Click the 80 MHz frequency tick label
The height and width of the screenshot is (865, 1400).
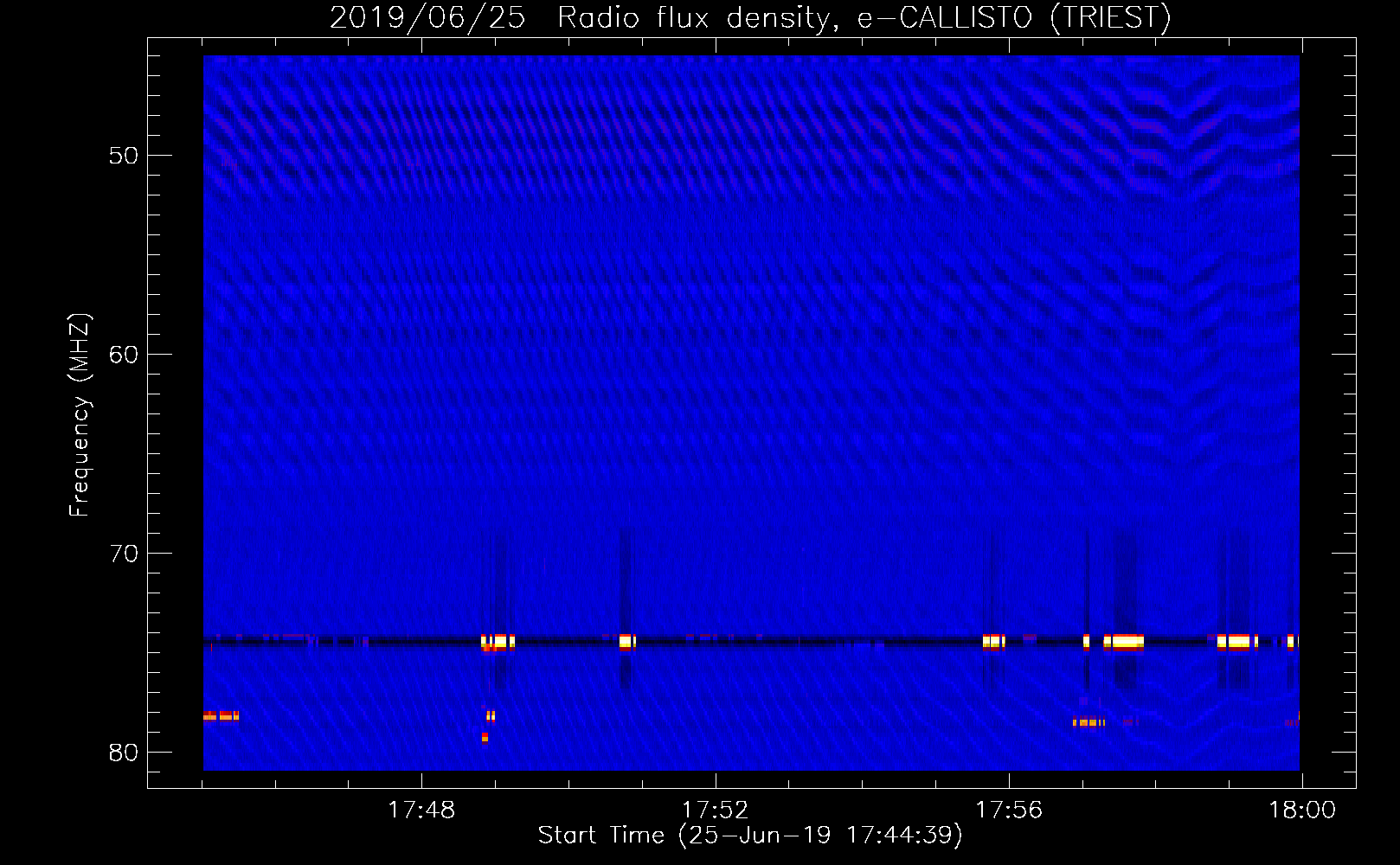tap(124, 753)
